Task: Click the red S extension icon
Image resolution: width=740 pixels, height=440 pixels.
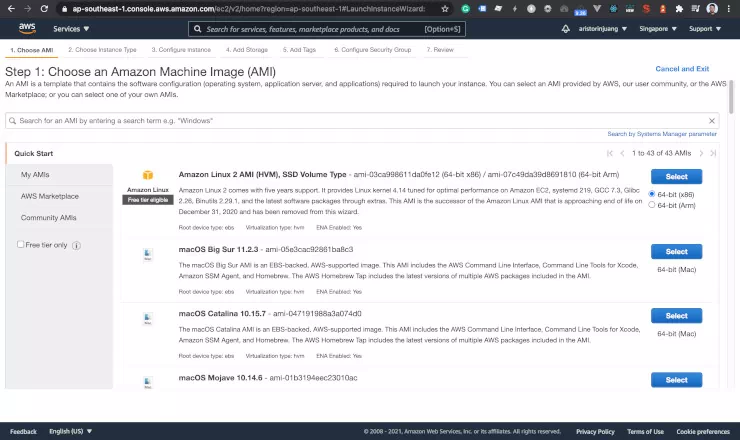Action: [x=646, y=8]
